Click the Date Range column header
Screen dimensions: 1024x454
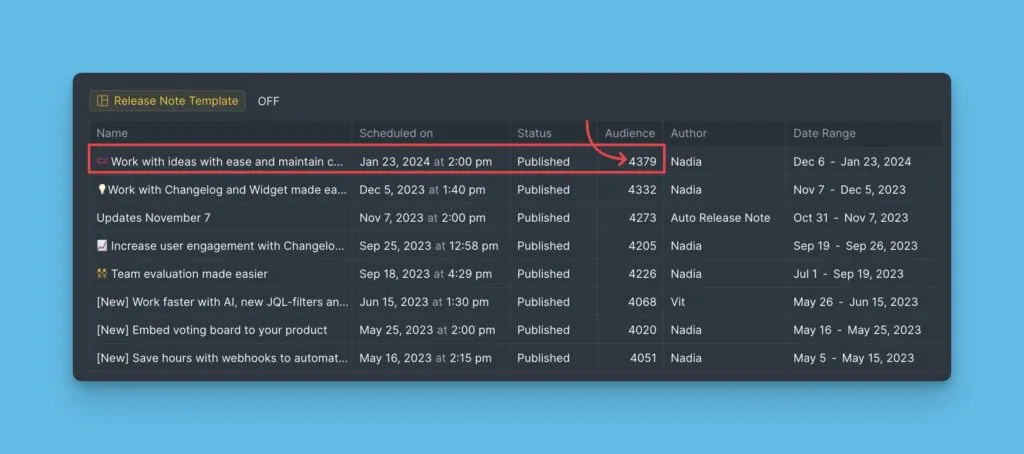[824, 133]
